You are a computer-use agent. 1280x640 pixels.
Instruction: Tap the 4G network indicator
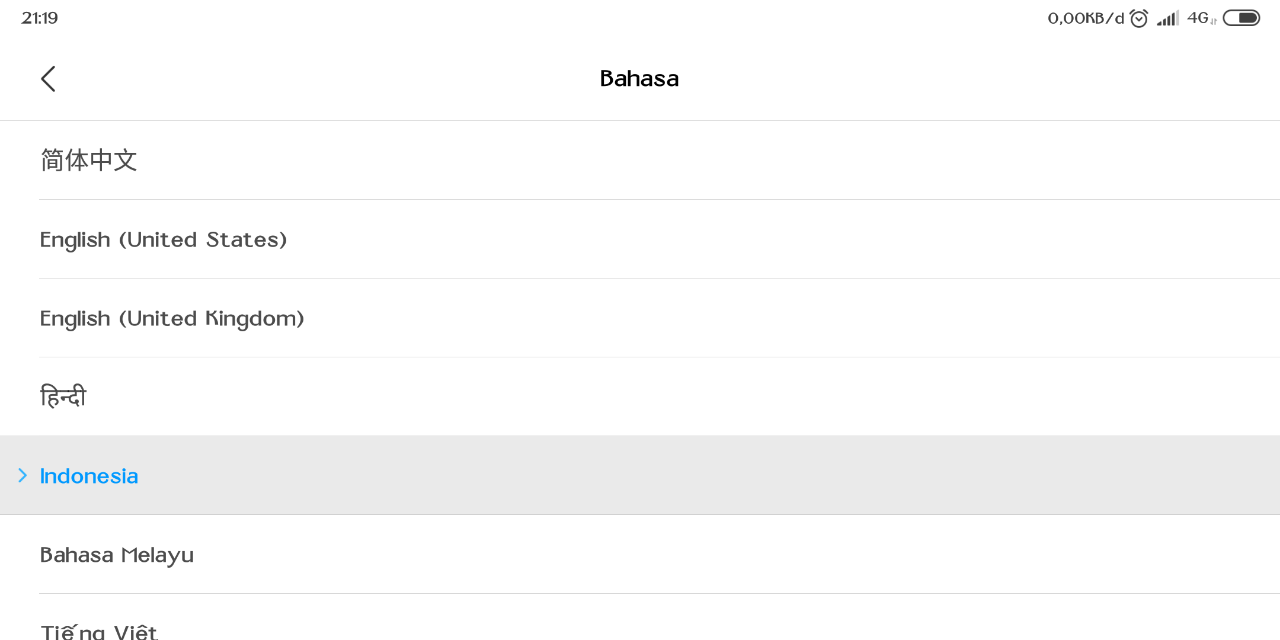pos(1201,18)
